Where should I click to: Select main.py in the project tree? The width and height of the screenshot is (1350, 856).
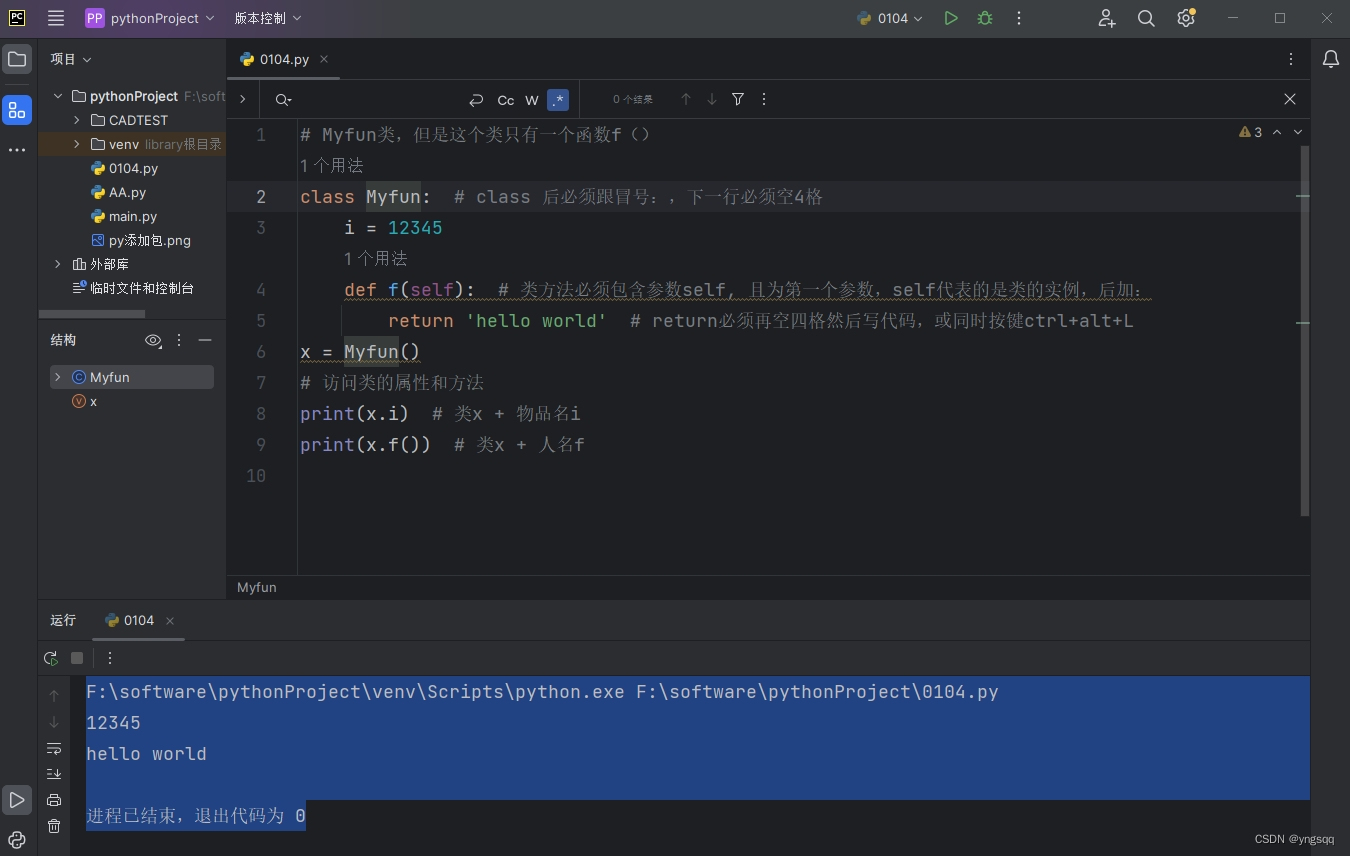coord(123,216)
